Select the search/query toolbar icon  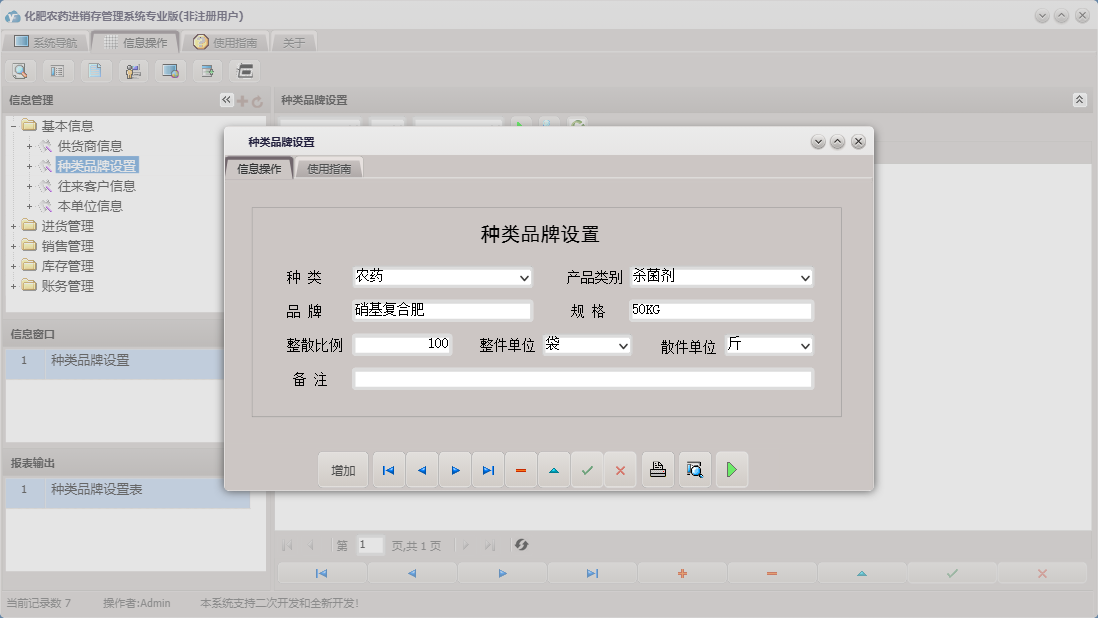(20, 71)
